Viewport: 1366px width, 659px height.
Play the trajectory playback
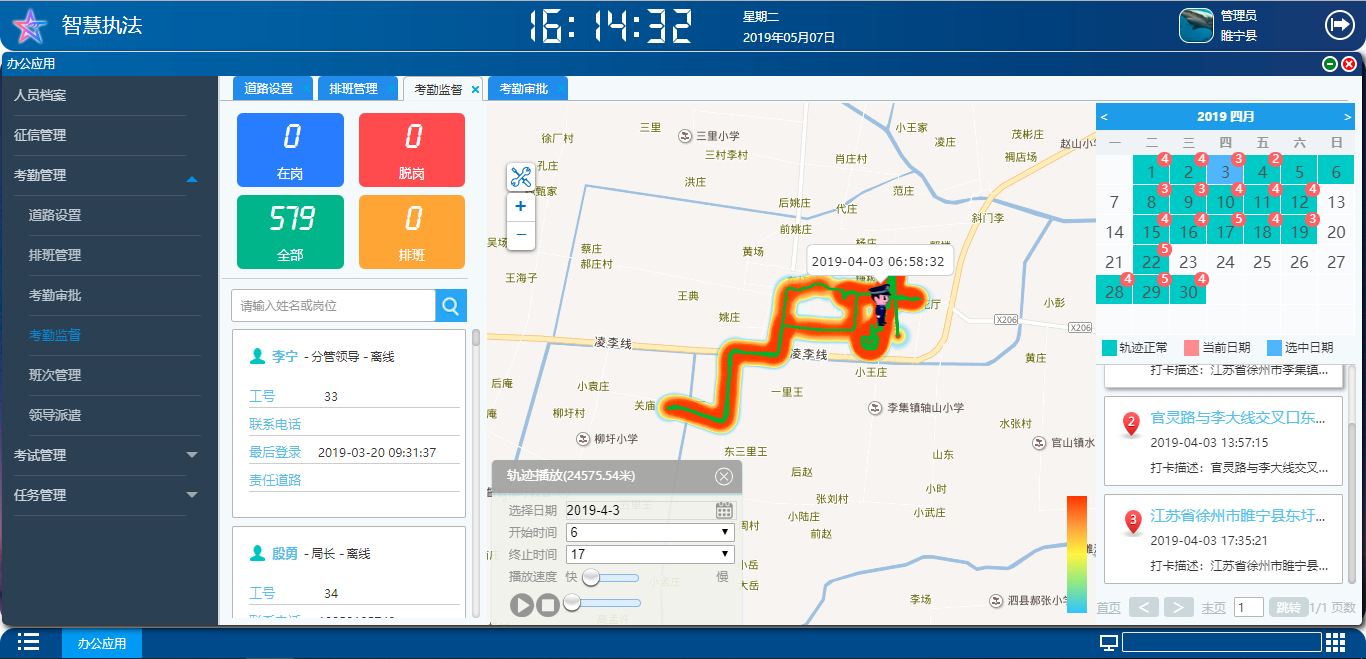point(521,604)
